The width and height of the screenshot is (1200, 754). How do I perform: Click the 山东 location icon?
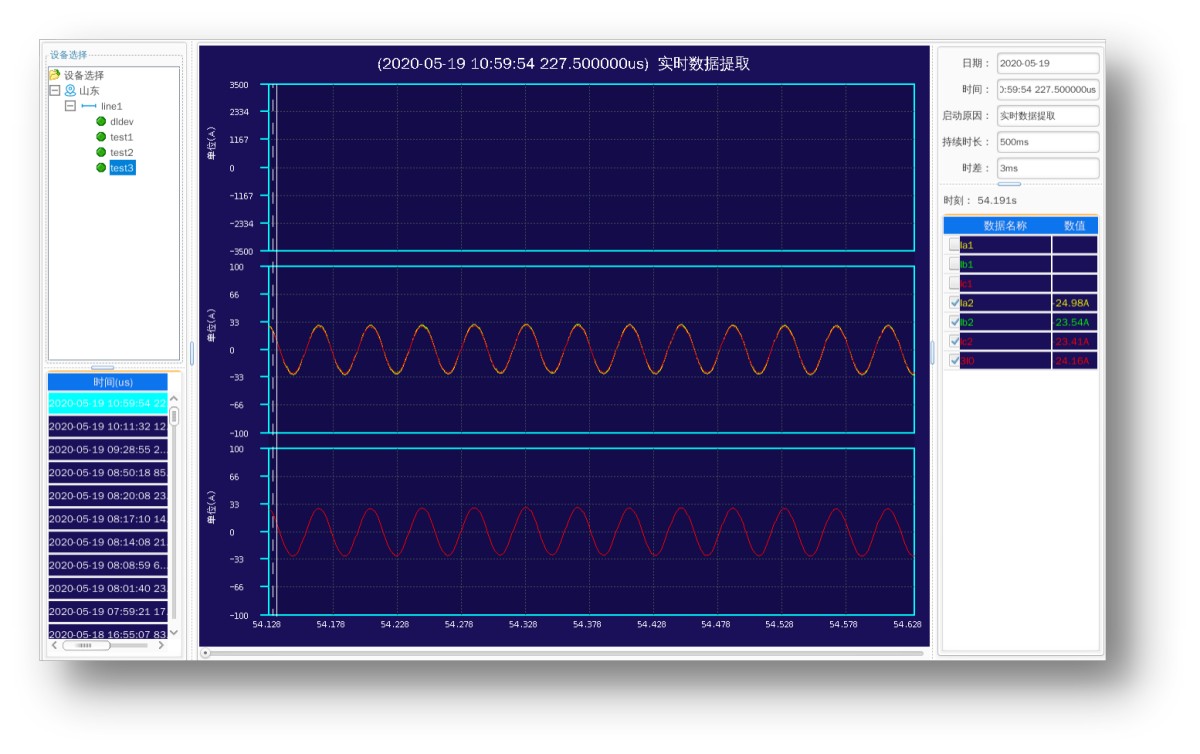coord(70,90)
